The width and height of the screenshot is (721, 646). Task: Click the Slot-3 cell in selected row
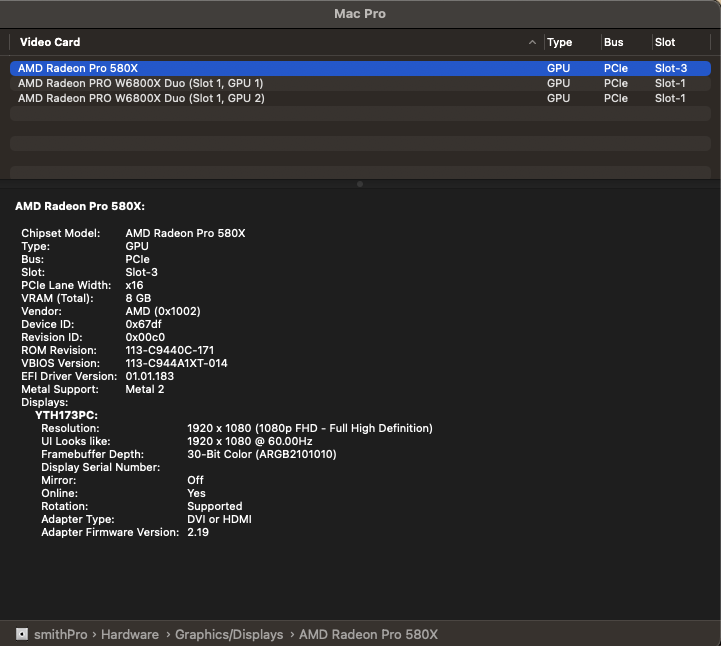(x=671, y=68)
